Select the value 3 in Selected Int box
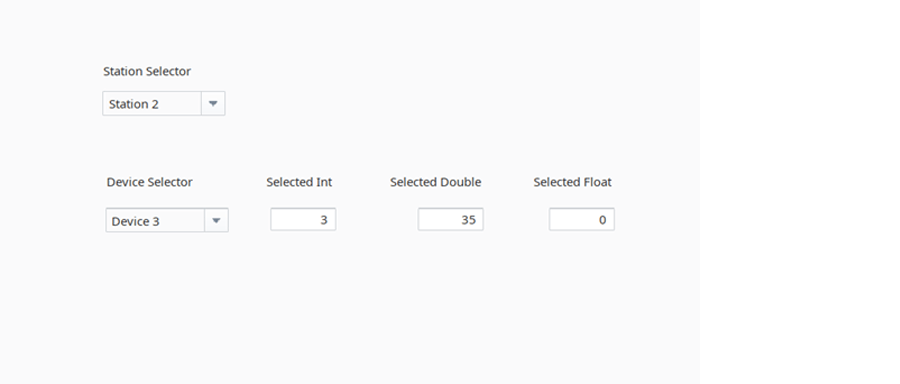The height and width of the screenshot is (384, 900). (x=324, y=220)
